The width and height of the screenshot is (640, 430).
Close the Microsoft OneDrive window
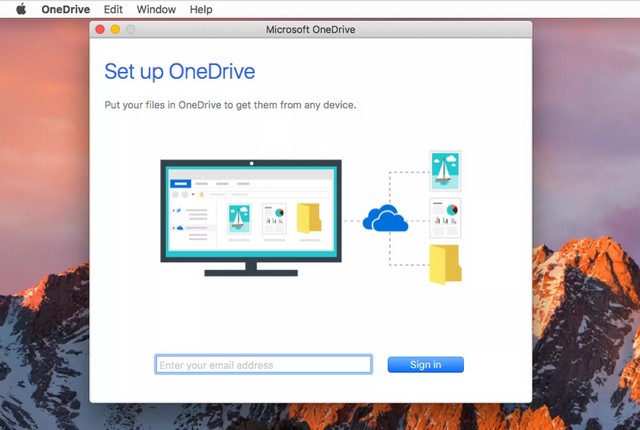100,30
